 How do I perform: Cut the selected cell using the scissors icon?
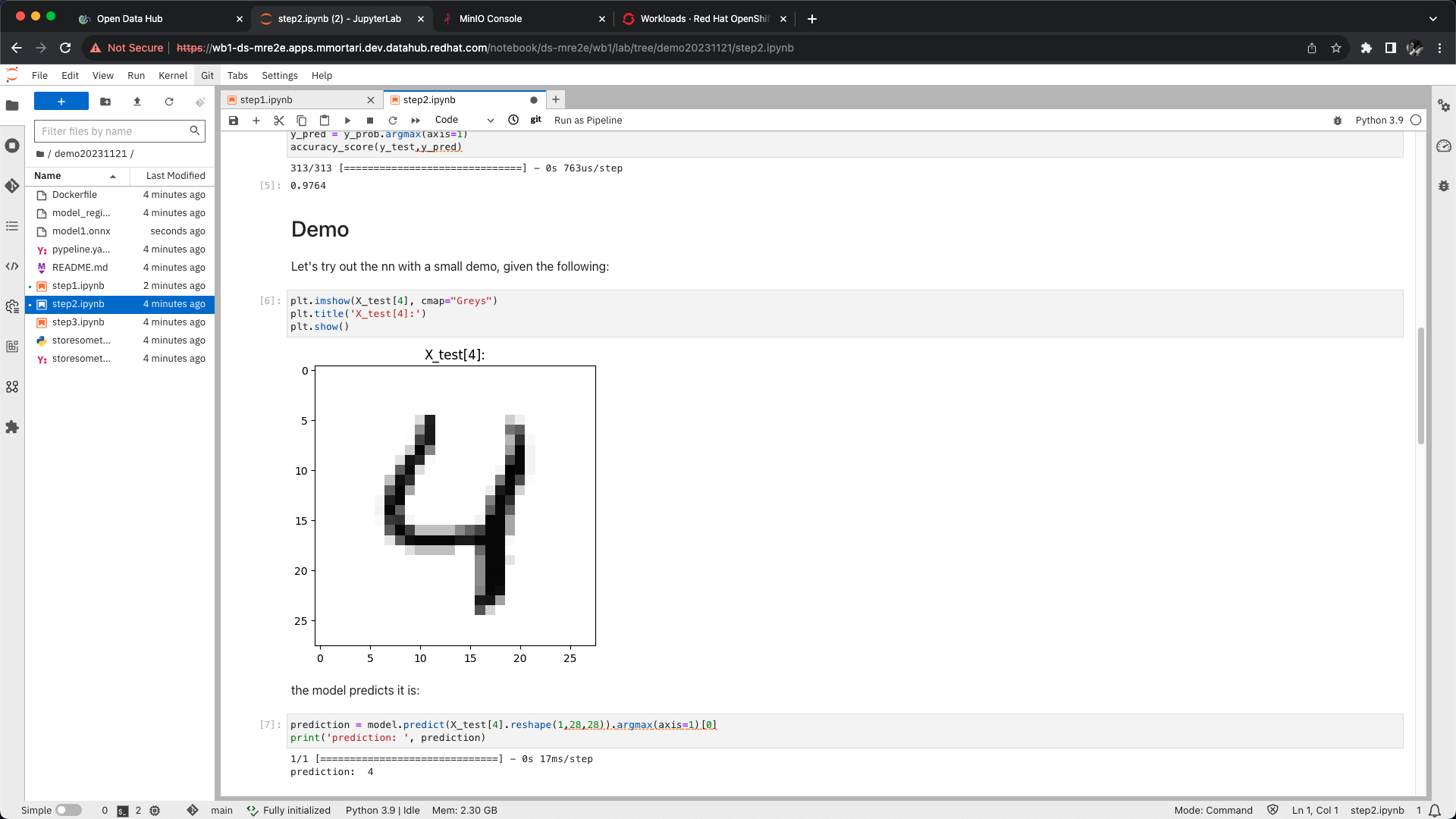point(278,121)
